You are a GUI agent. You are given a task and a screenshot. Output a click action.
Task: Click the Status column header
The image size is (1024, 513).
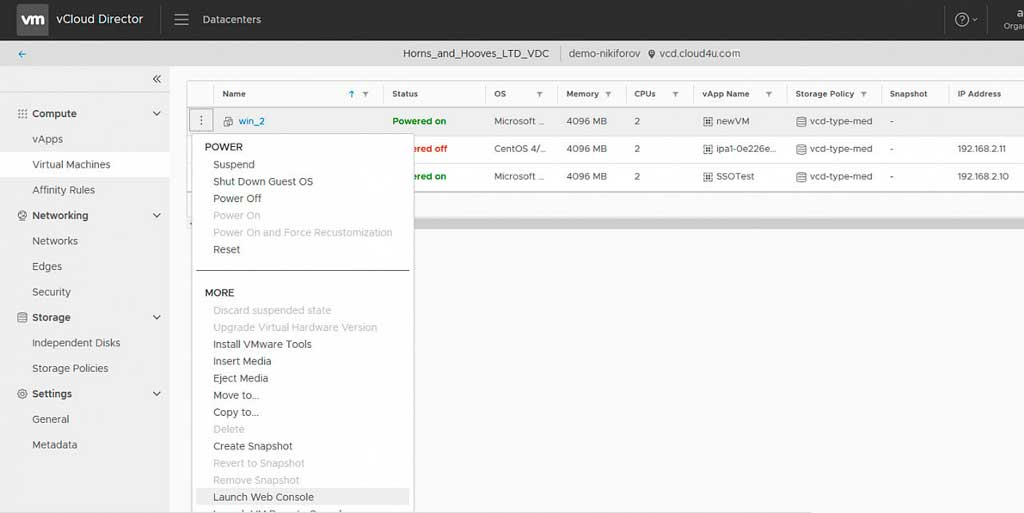click(405, 94)
